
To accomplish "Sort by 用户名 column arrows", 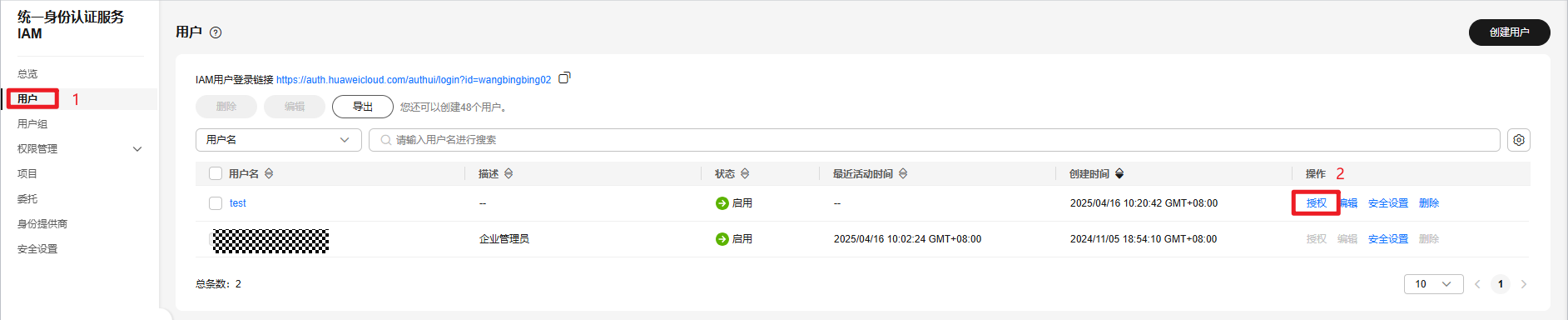I will pyautogui.click(x=269, y=173).
